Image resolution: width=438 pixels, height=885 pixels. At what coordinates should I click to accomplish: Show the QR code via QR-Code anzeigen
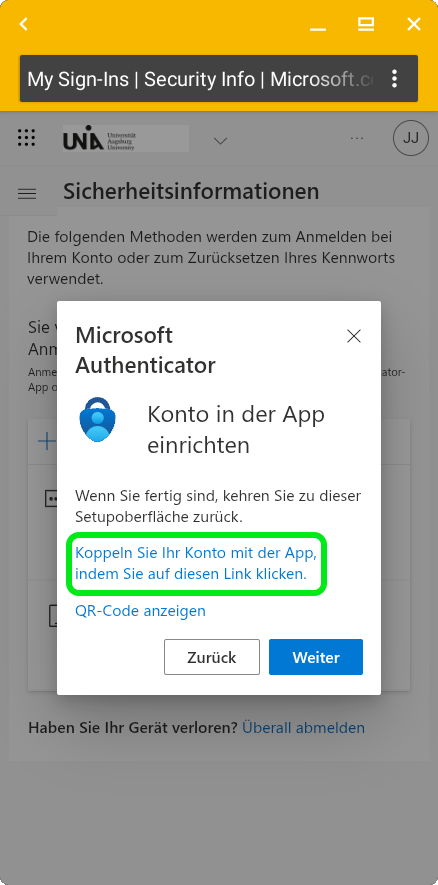[x=141, y=611]
